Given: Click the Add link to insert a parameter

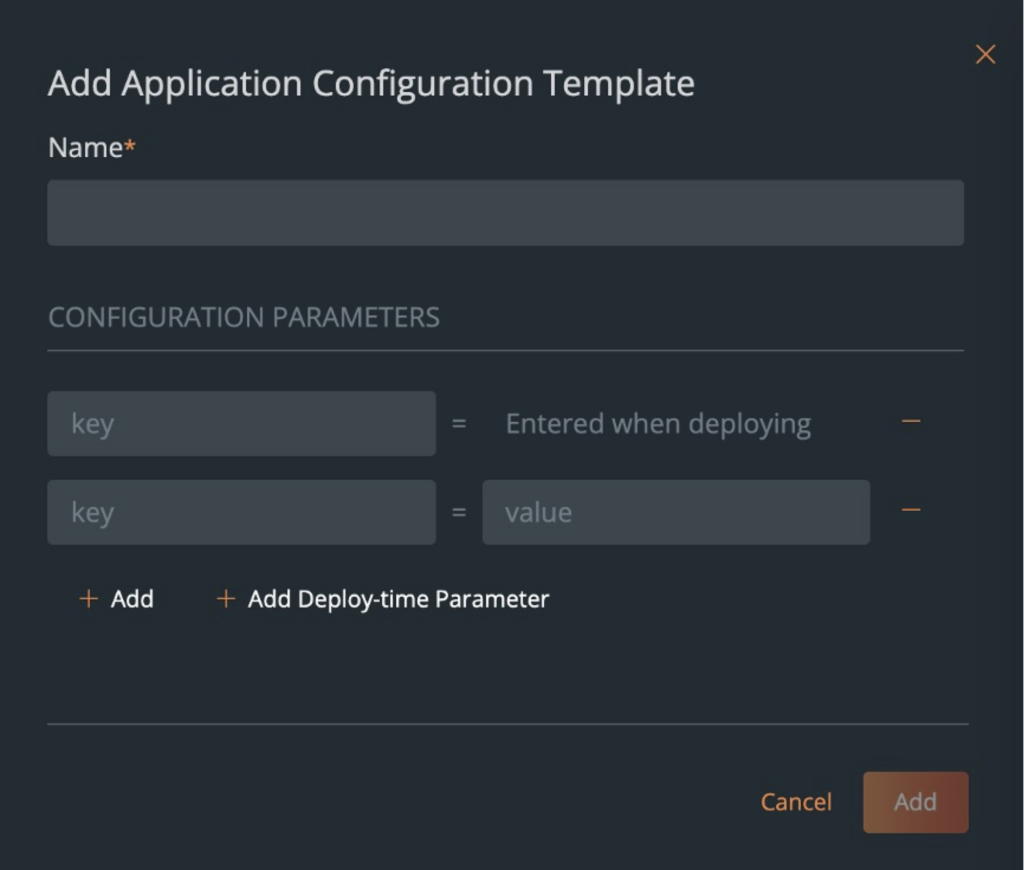Looking at the screenshot, I should click(x=131, y=598).
